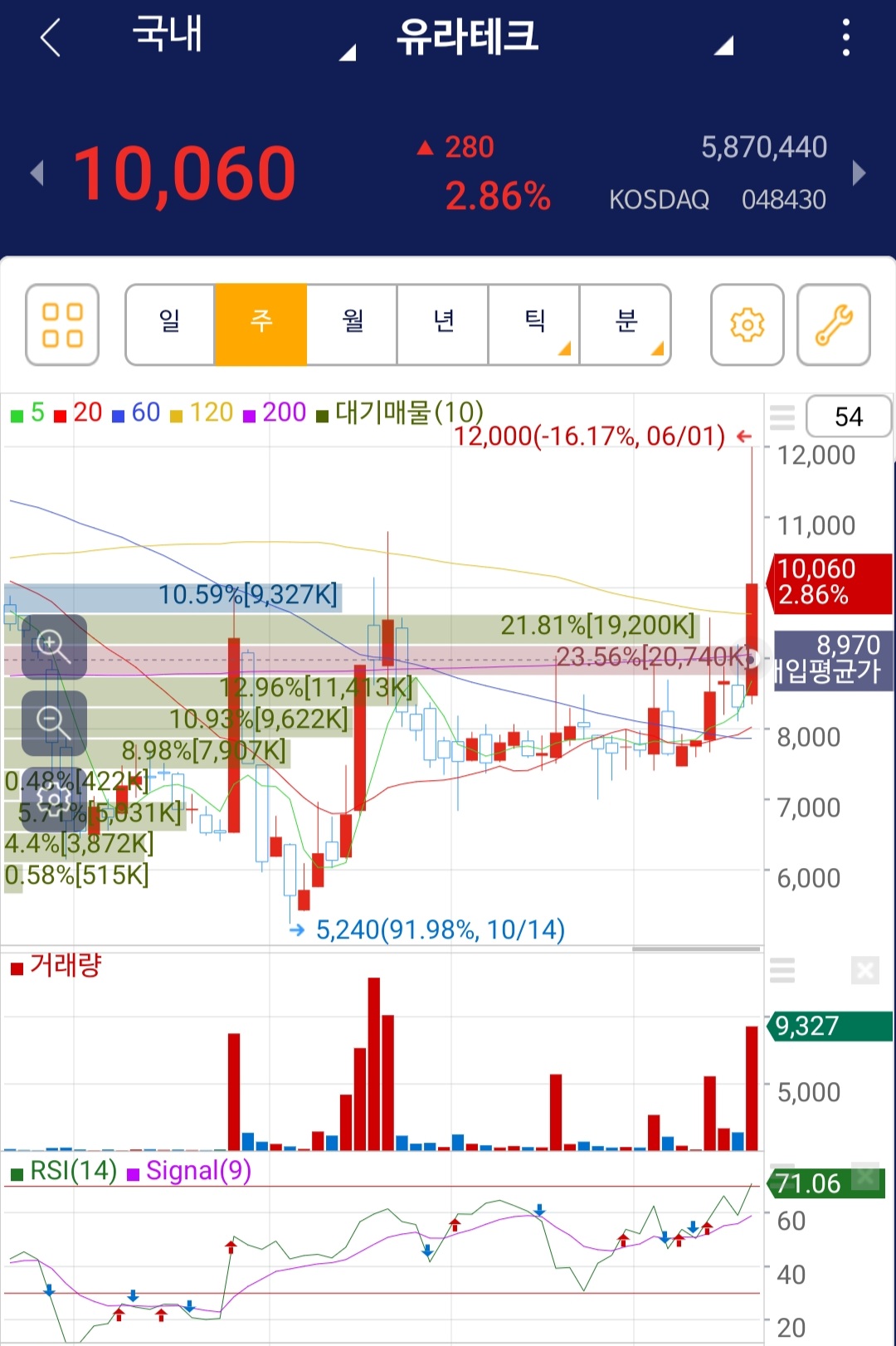Viewport: 896px width, 1346px height.
Task: Tap the 5,870,440 volume figure
Action: point(764,148)
